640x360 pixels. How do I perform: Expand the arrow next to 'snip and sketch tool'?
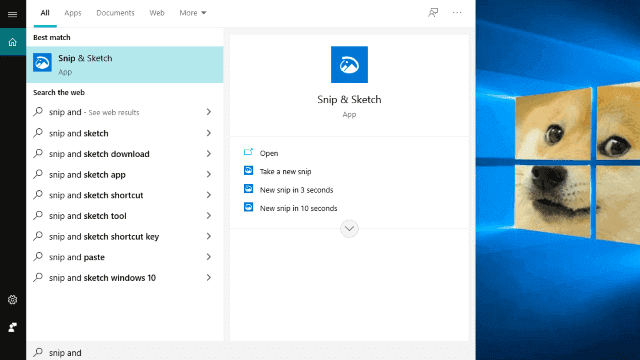point(209,216)
